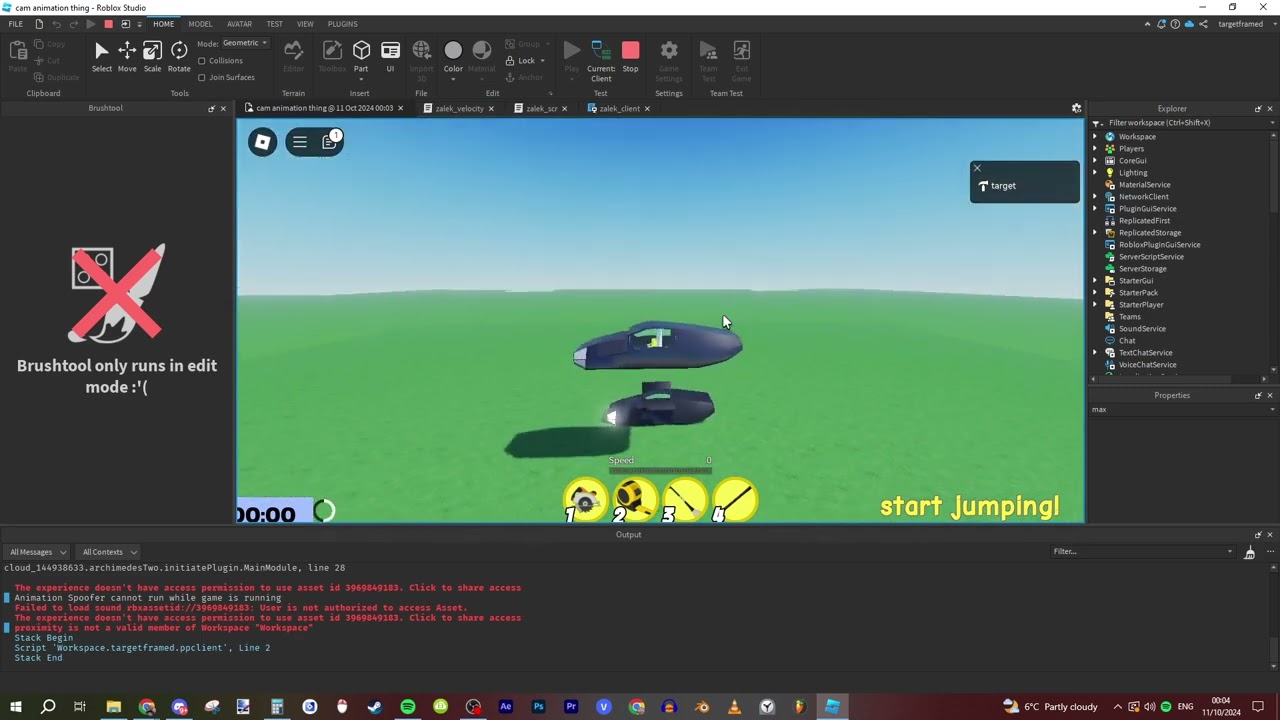Screen dimensions: 1280x720
Task: Expand the StarterPlayer node
Action: coord(1095,305)
